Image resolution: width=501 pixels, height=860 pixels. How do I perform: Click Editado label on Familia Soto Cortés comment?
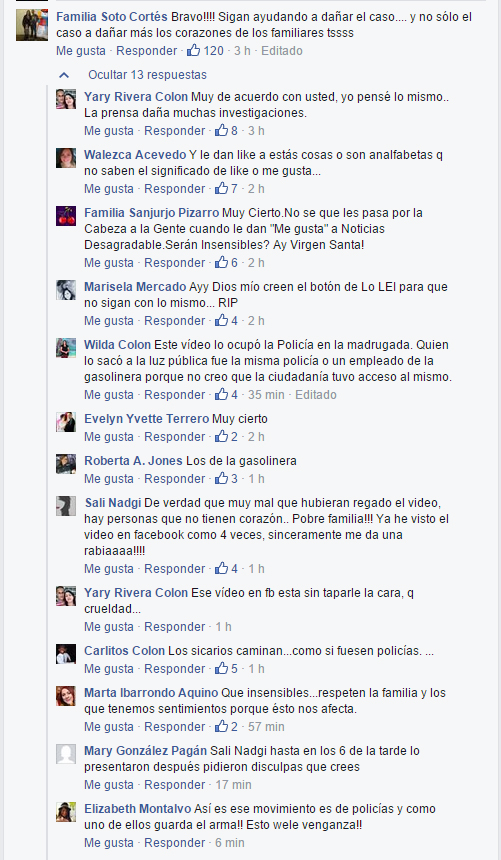point(282,50)
